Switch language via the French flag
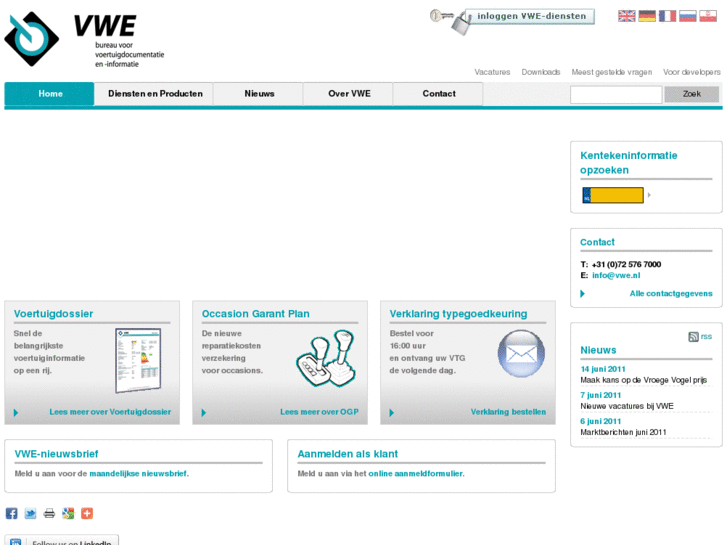Viewport: 727px width, 545px height. coord(667,16)
